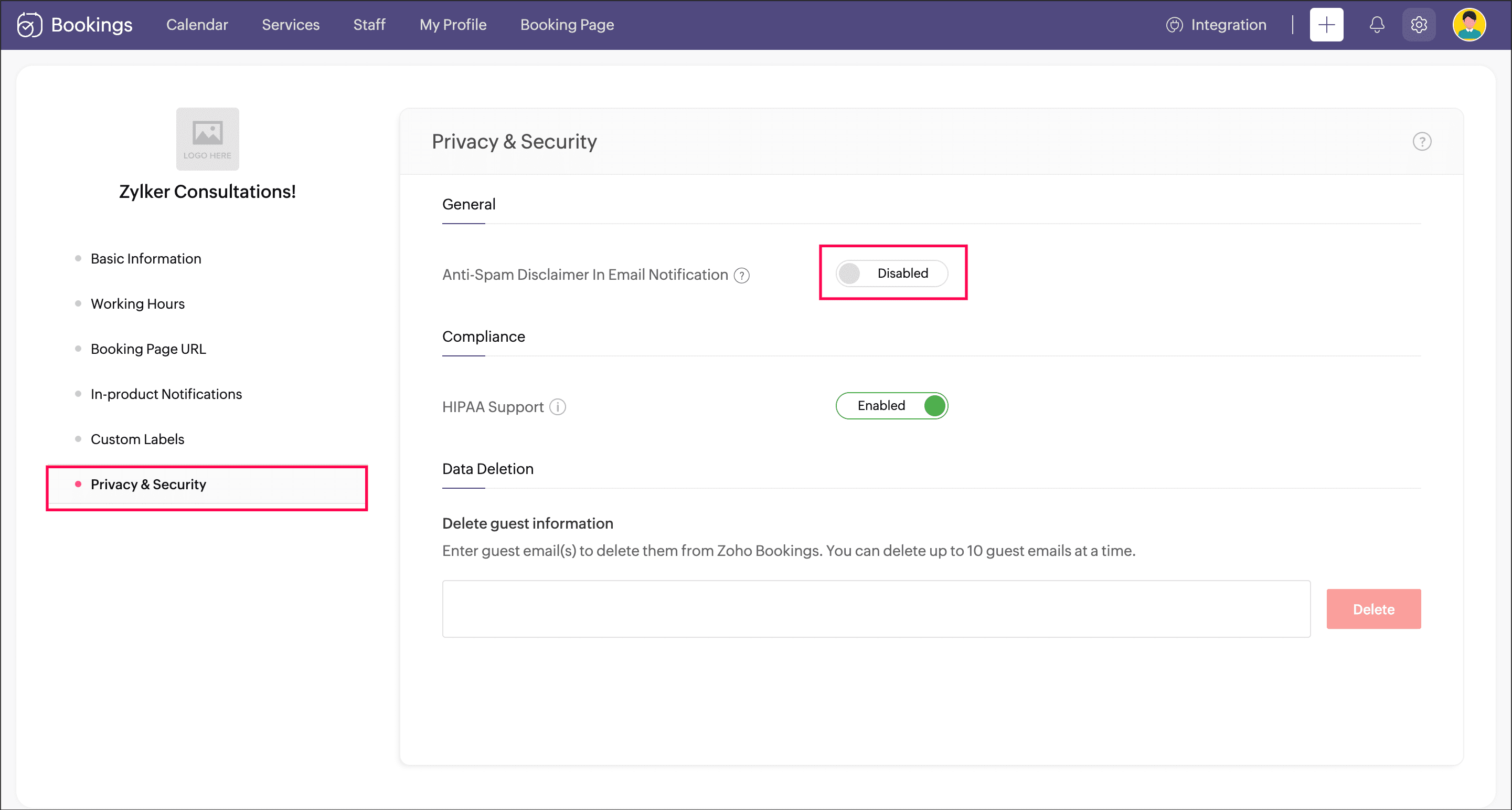Open the Calendar menu
1512x810 pixels.
click(x=197, y=25)
